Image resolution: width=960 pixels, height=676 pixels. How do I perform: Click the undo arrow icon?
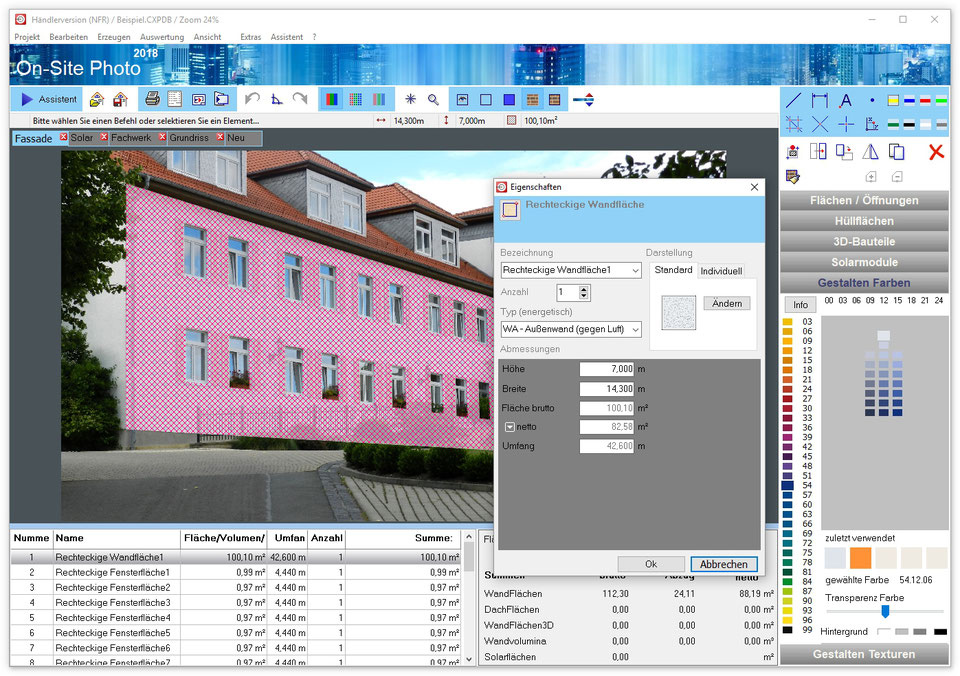252,99
